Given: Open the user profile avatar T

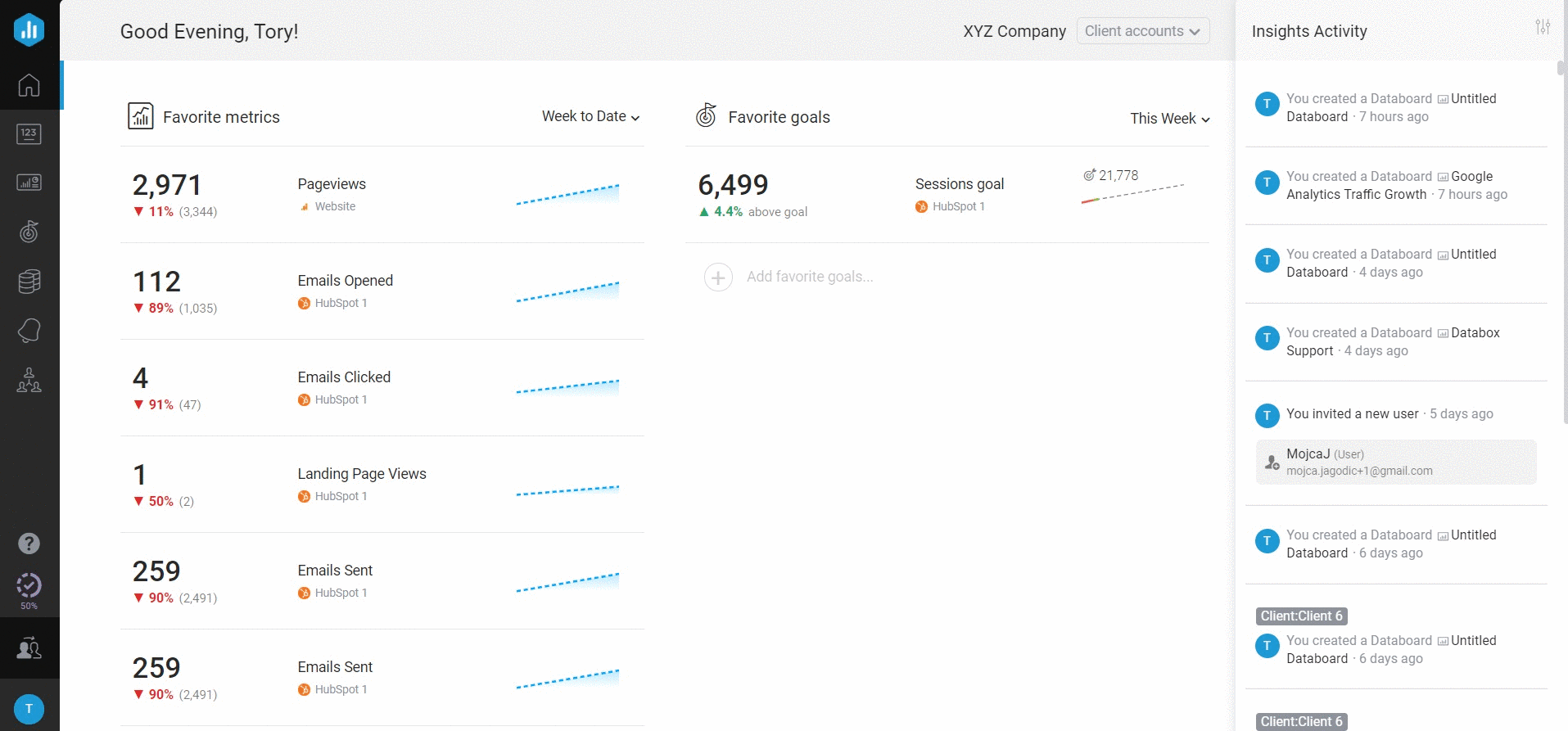Looking at the screenshot, I should 29,709.
